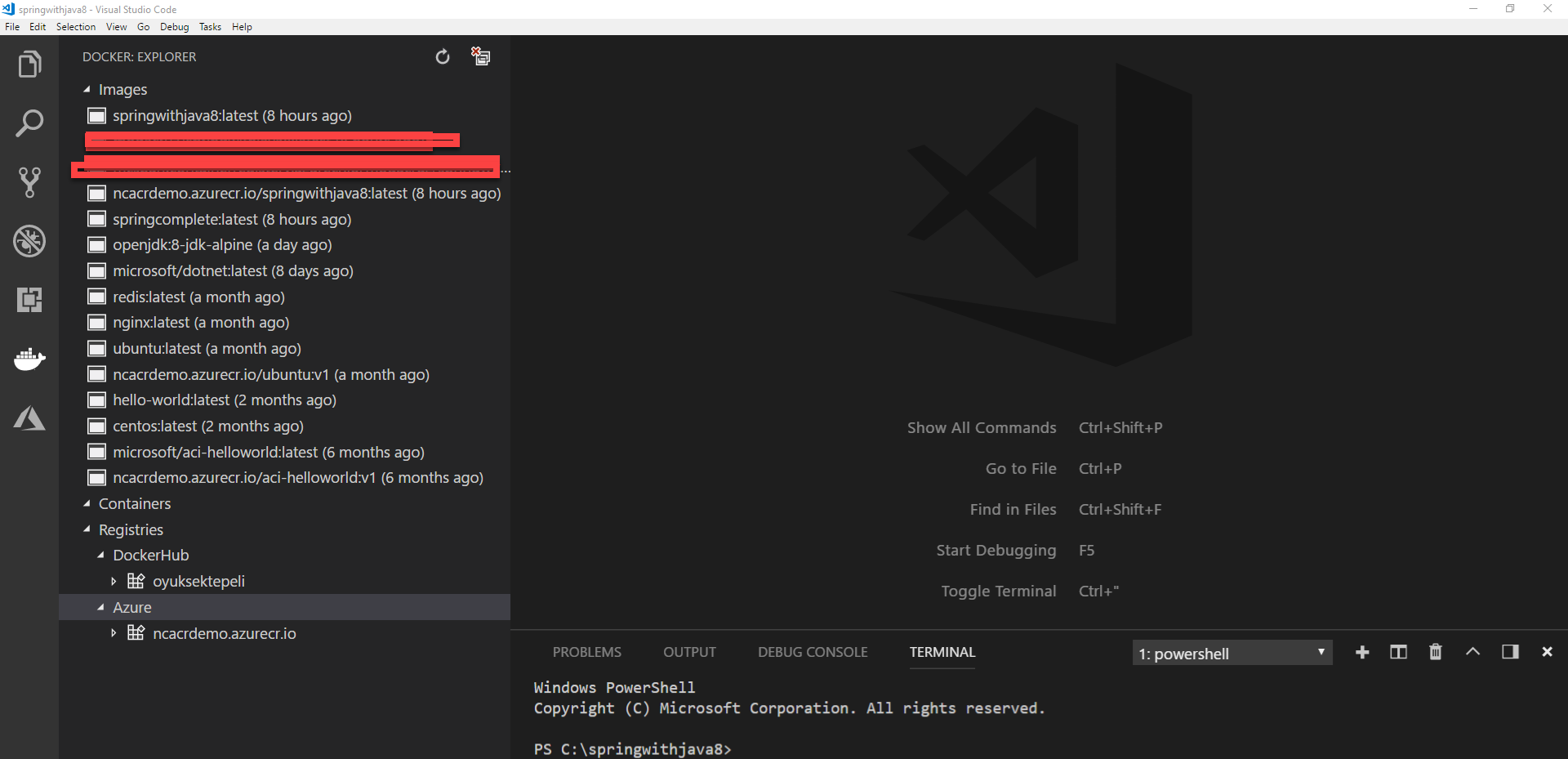Collapse the Azure registry node
This screenshot has height=759, width=1568.
[x=100, y=607]
